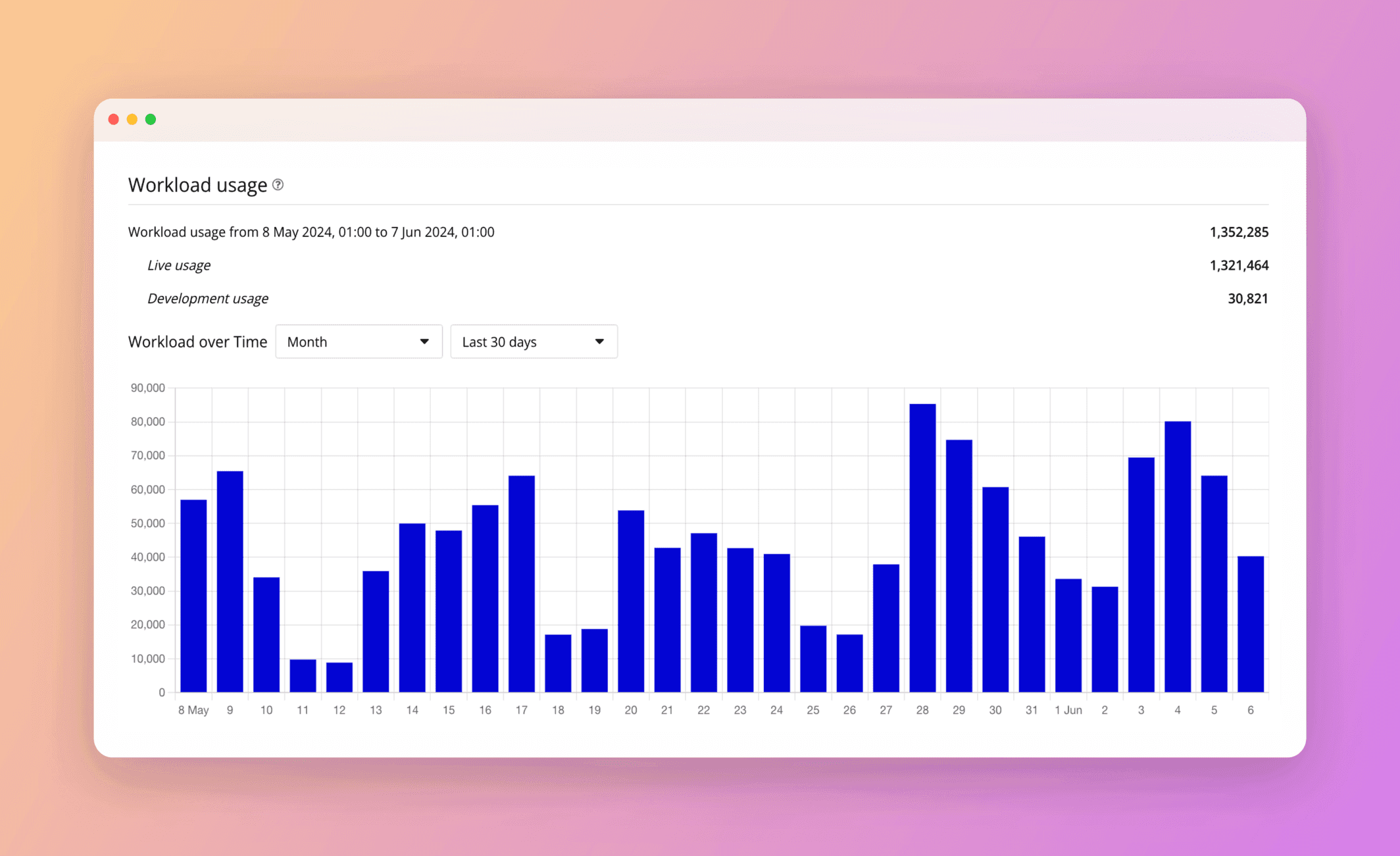Viewport: 1400px width, 856px height.
Task: Click the 1 Jun bar
Action: (1068, 635)
